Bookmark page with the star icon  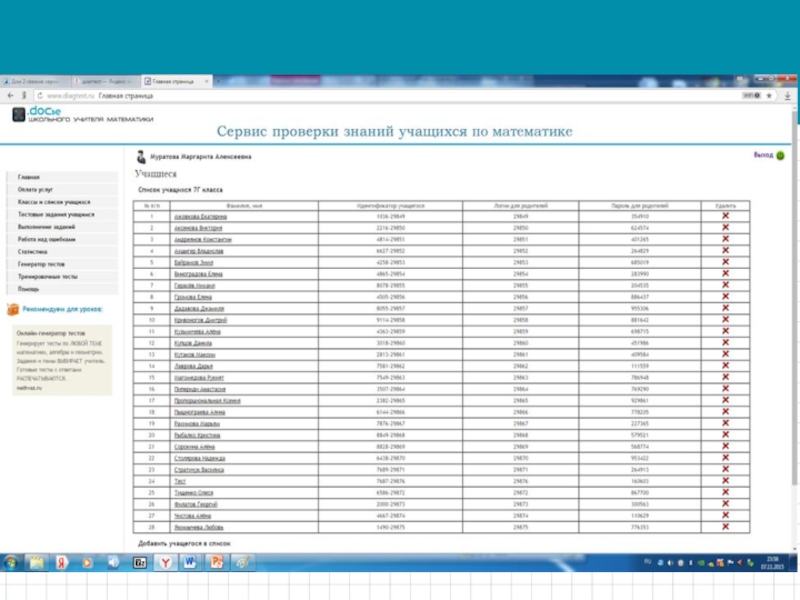click(769, 95)
